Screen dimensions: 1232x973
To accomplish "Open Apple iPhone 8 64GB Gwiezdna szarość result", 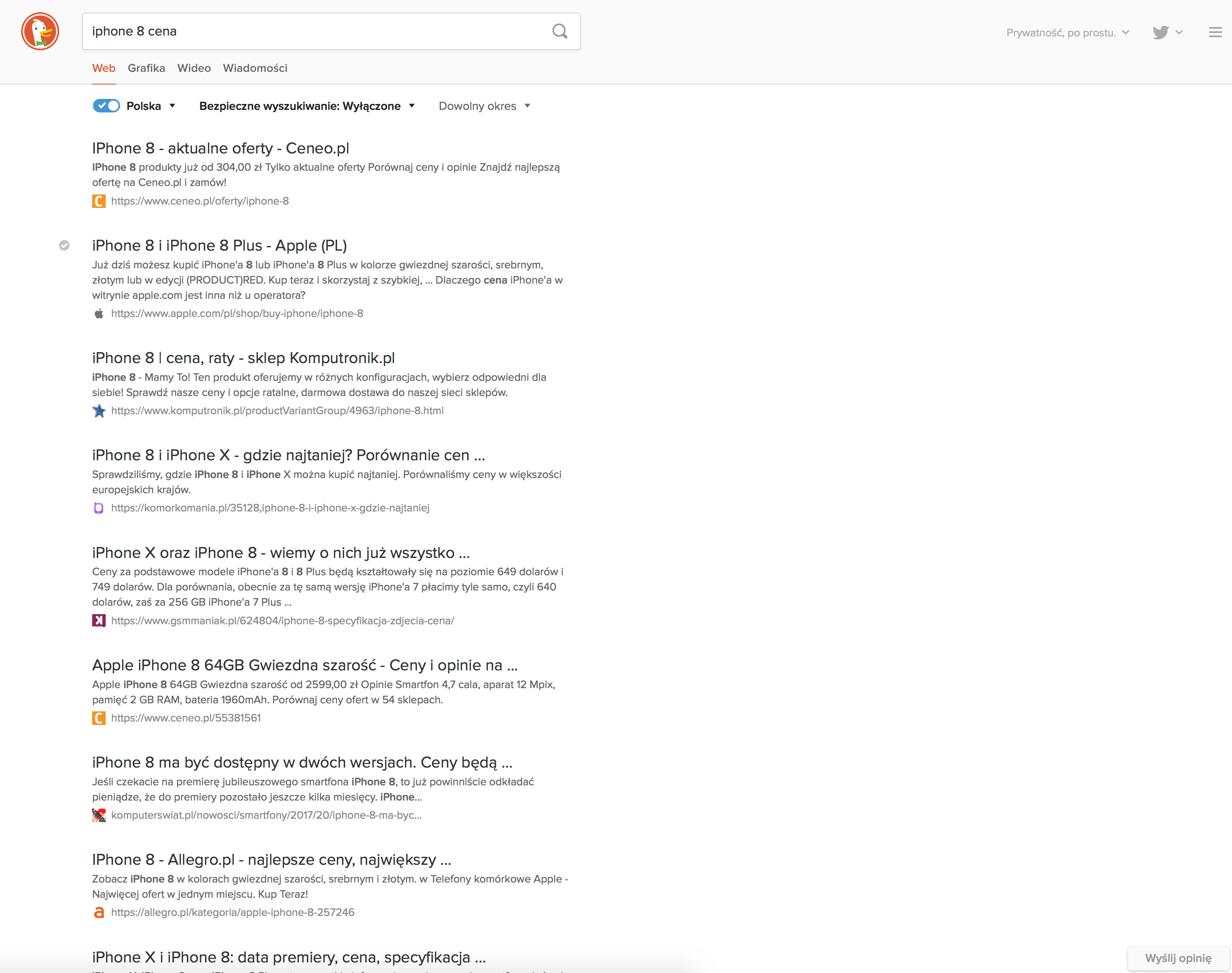I will (305, 665).
